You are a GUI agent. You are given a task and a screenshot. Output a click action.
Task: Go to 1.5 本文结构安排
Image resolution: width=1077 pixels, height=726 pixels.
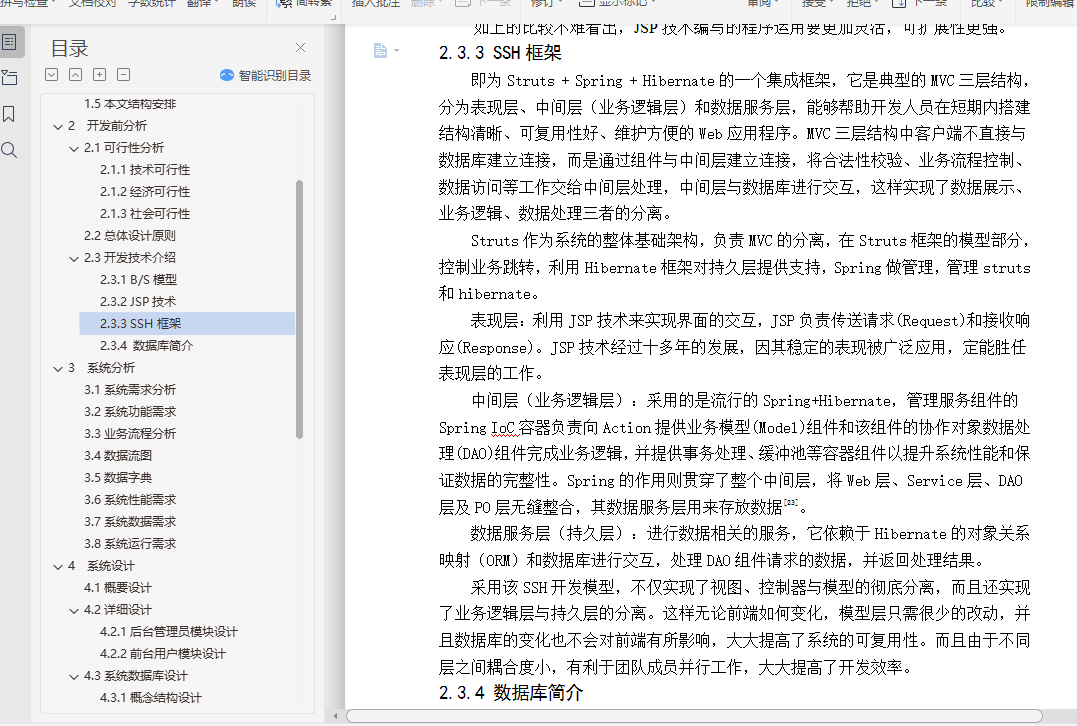[x=130, y=104]
